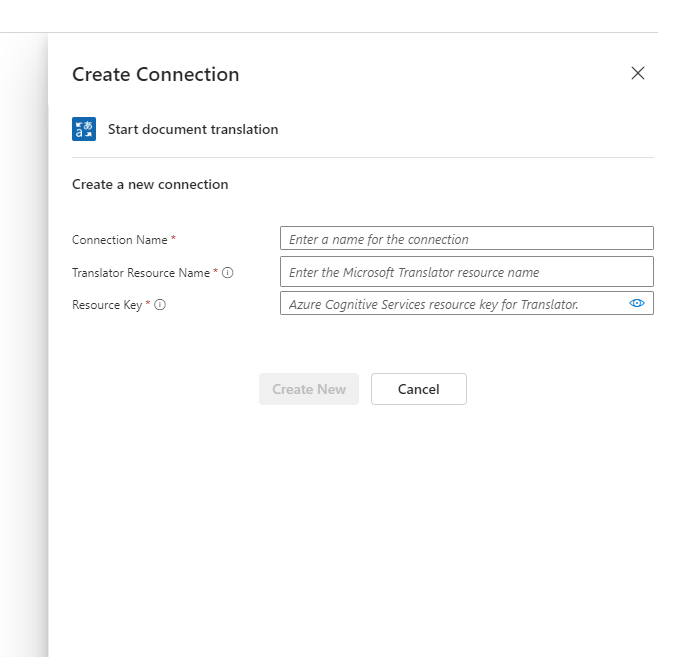
Task: Click the shaded area left of panel
Action: pos(24,345)
